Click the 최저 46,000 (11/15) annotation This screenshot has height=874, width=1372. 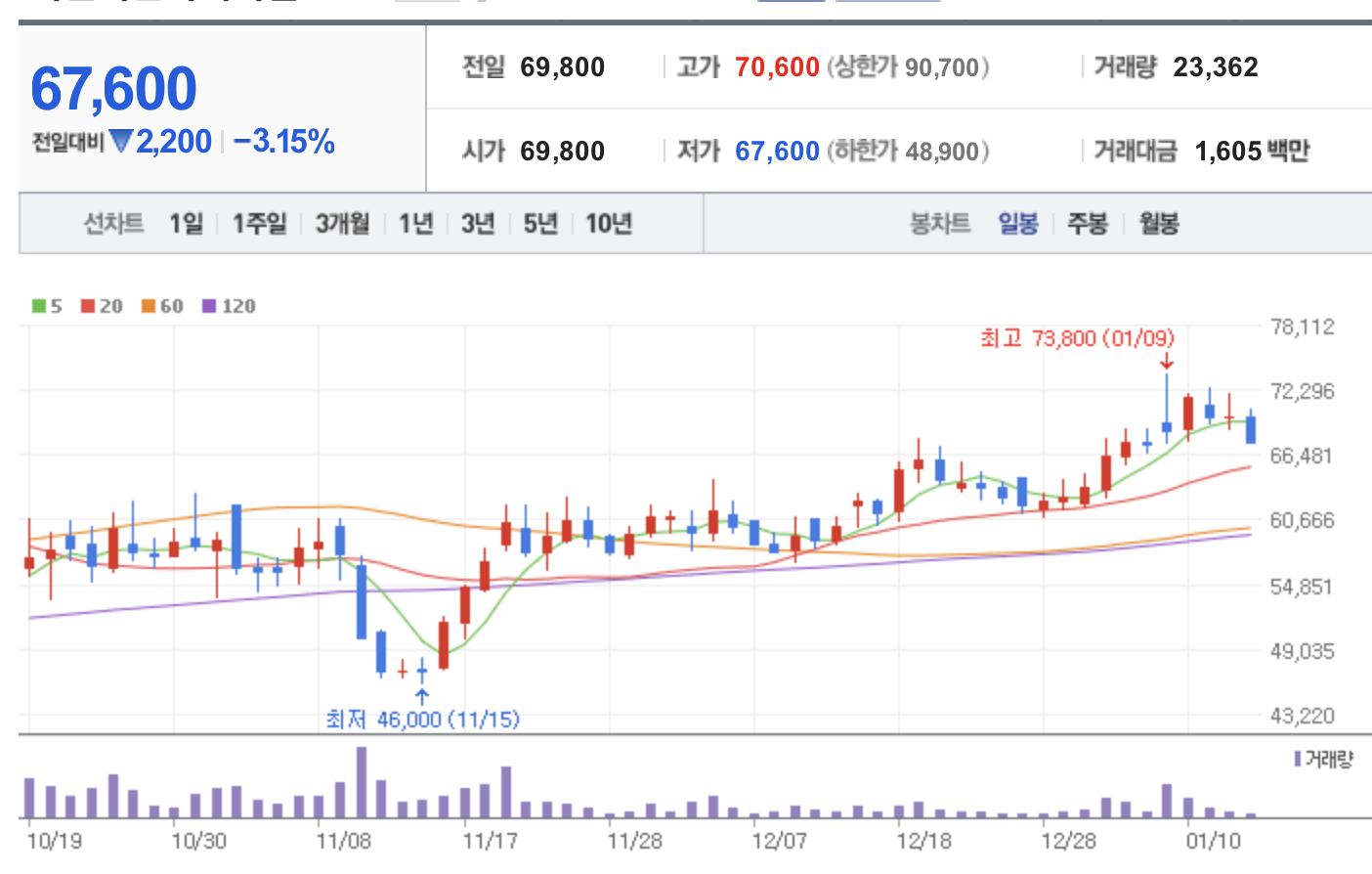click(422, 720)
